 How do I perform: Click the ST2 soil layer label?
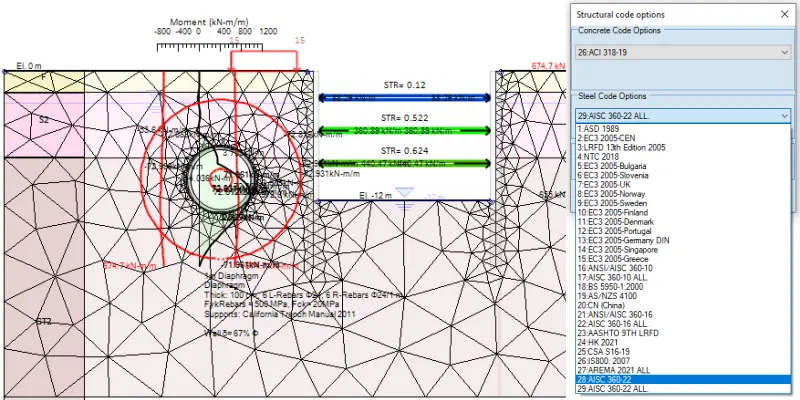[x=43, y=322]
